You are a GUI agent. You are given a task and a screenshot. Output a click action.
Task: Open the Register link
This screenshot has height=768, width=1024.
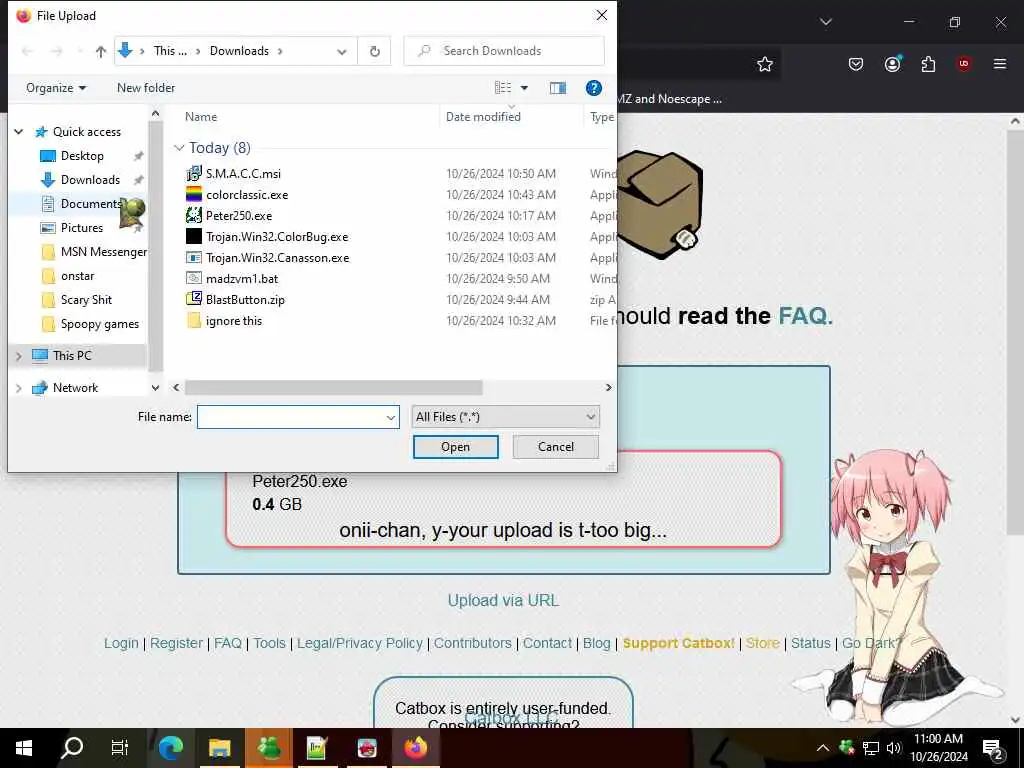[176, 643]
